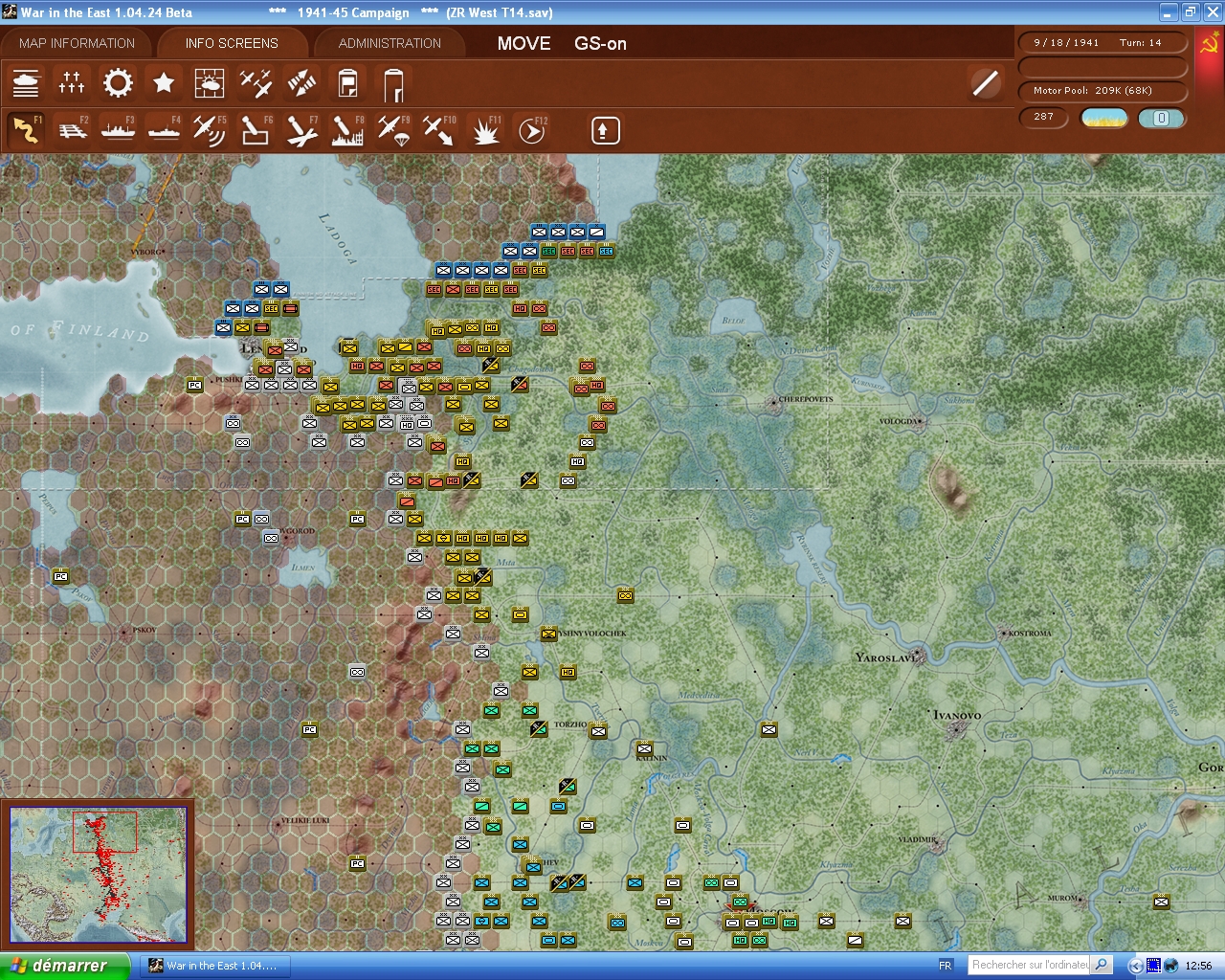Click the date and Turn 14 display
This screenshot has height=980, width=1225.
(1102, 42)
